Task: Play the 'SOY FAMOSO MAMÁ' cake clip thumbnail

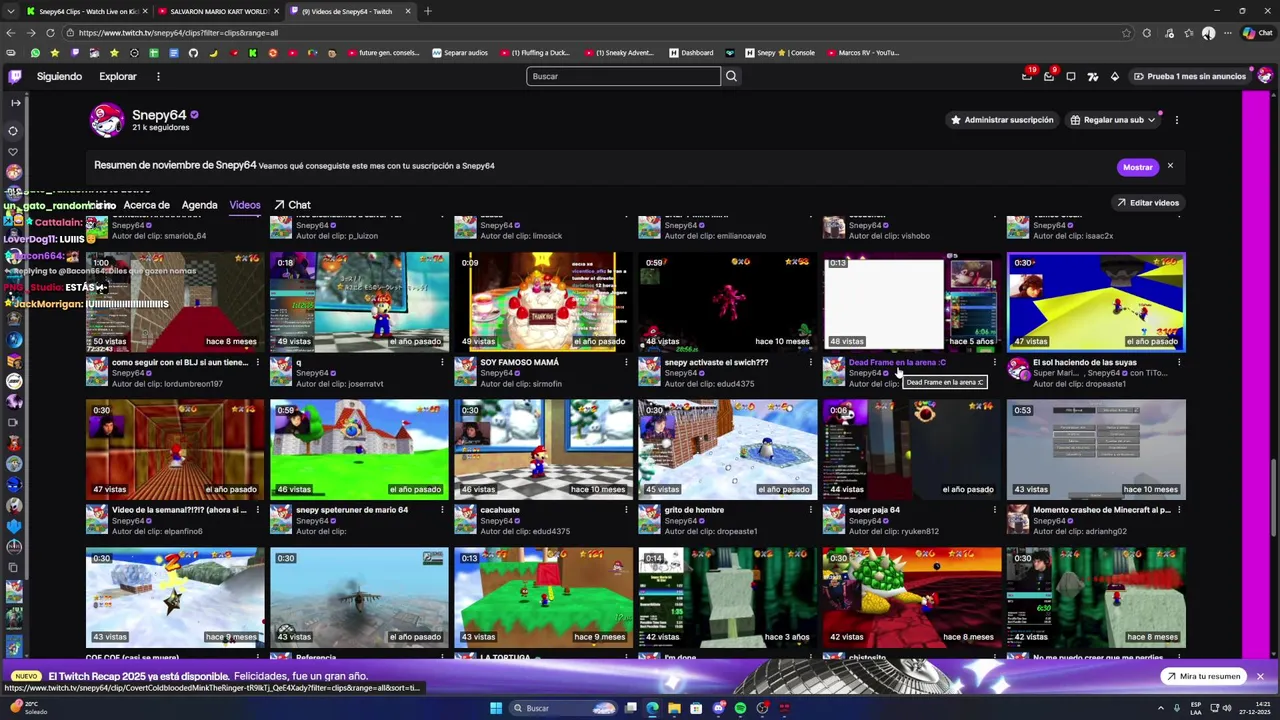Action: click(543, 301)
